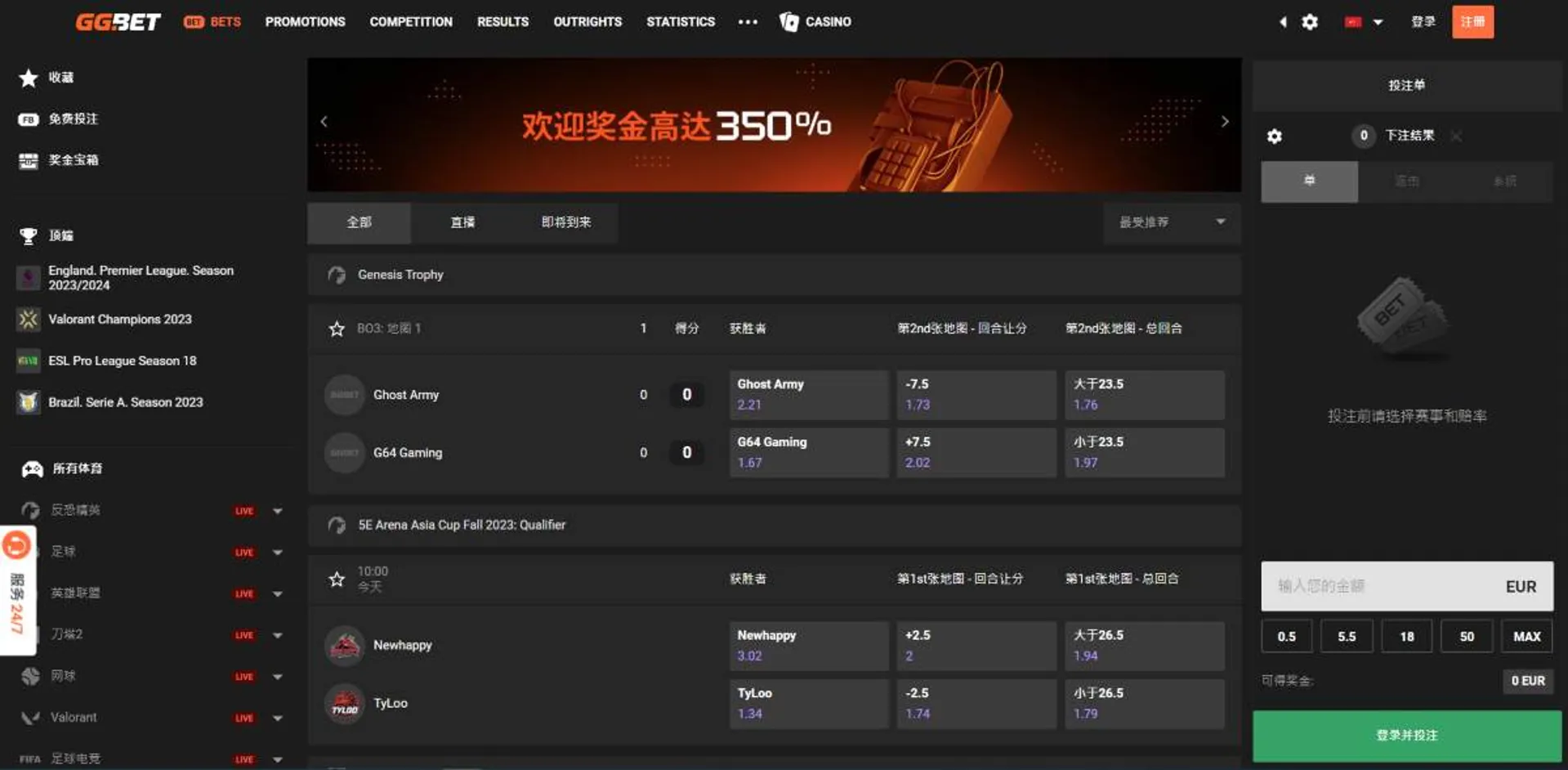Viewport: 1568px width, 770px height.
Task: Open ESL Pro League Season 18
Action: pos(106,361)
